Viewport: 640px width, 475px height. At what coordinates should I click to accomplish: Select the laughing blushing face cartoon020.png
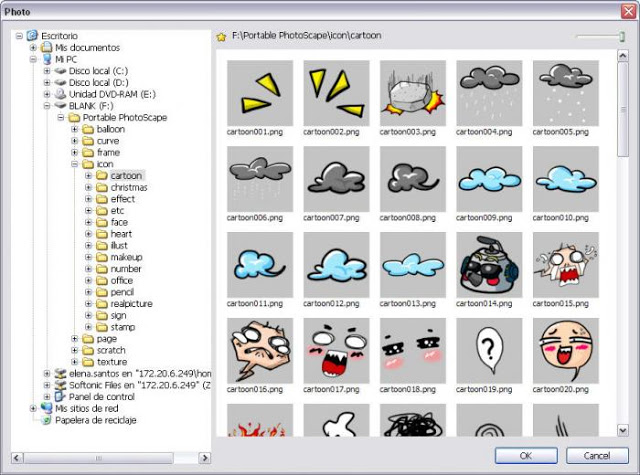pos(566,351)
